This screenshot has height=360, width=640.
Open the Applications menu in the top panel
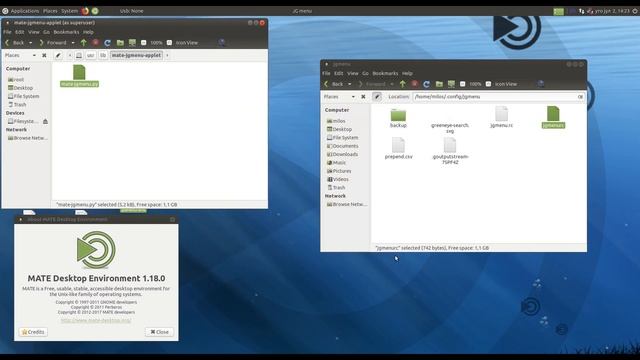point(21,11)
